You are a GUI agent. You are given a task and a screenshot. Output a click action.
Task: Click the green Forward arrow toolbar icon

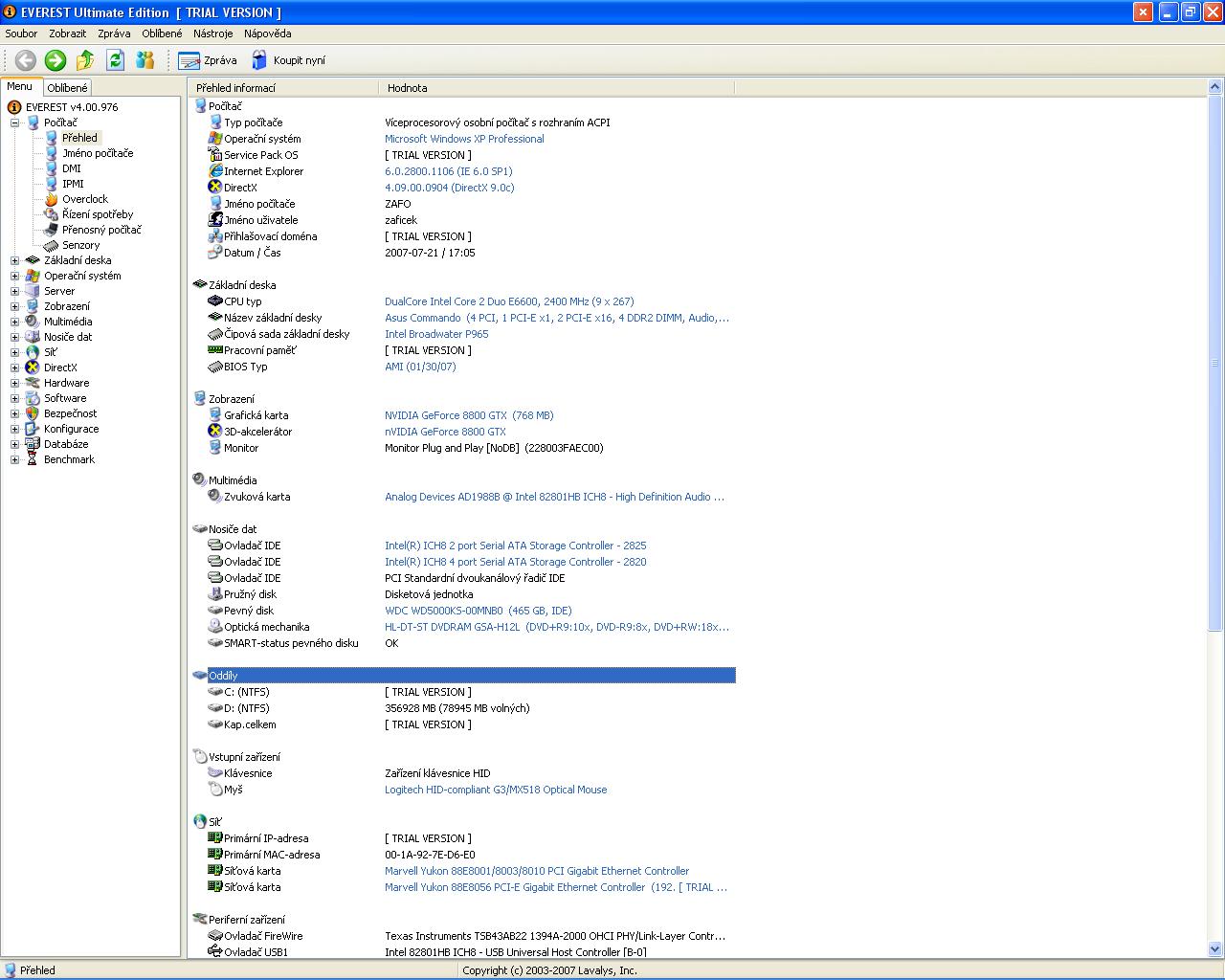pos(56,60)
